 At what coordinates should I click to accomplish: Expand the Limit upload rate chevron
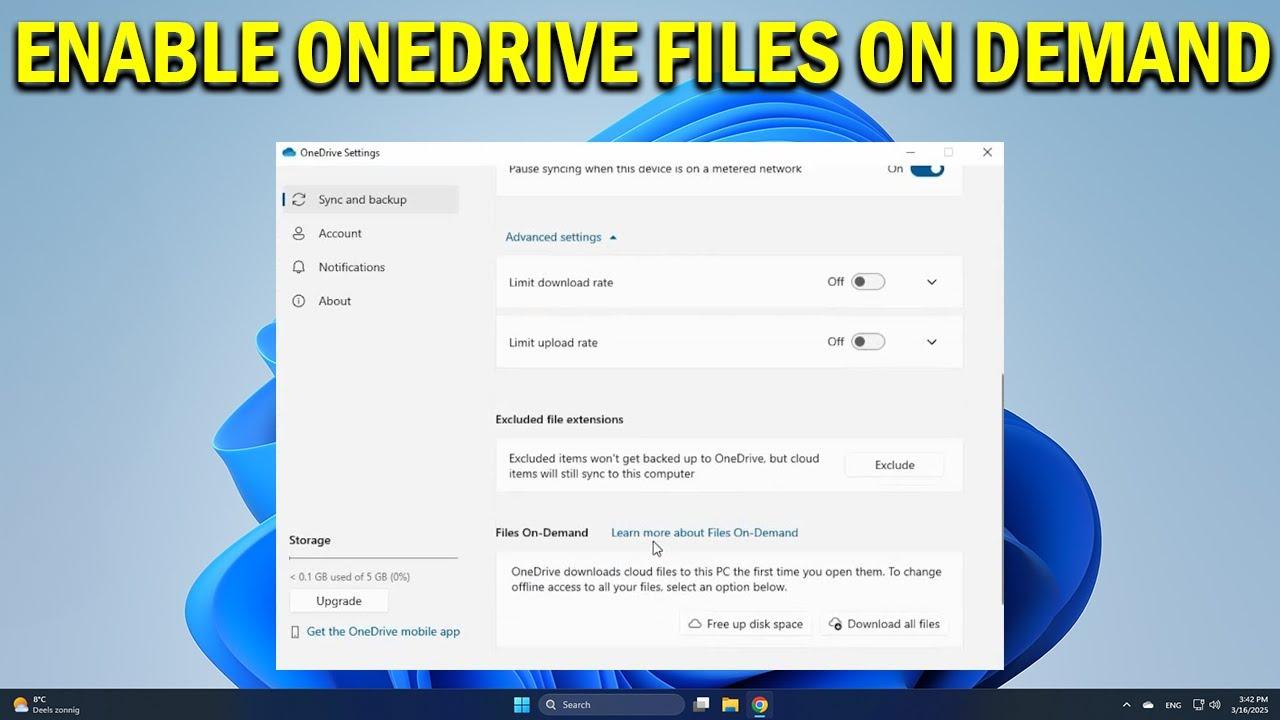click(931, 342)
